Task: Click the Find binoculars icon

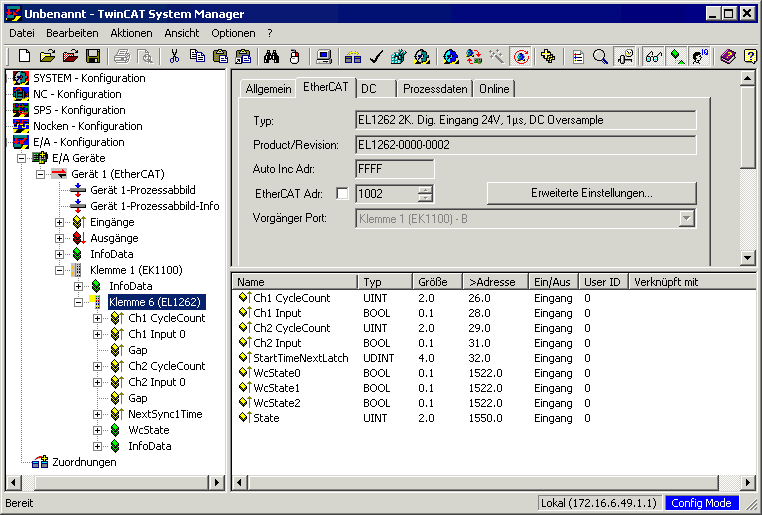Action: (271, 57)
